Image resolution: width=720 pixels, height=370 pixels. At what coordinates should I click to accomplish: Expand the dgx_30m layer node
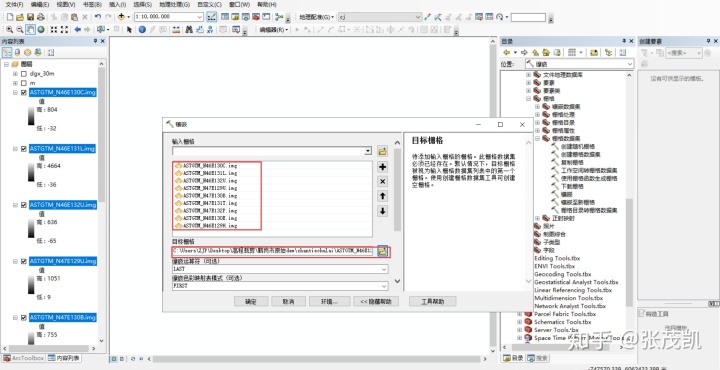[15, 73]
